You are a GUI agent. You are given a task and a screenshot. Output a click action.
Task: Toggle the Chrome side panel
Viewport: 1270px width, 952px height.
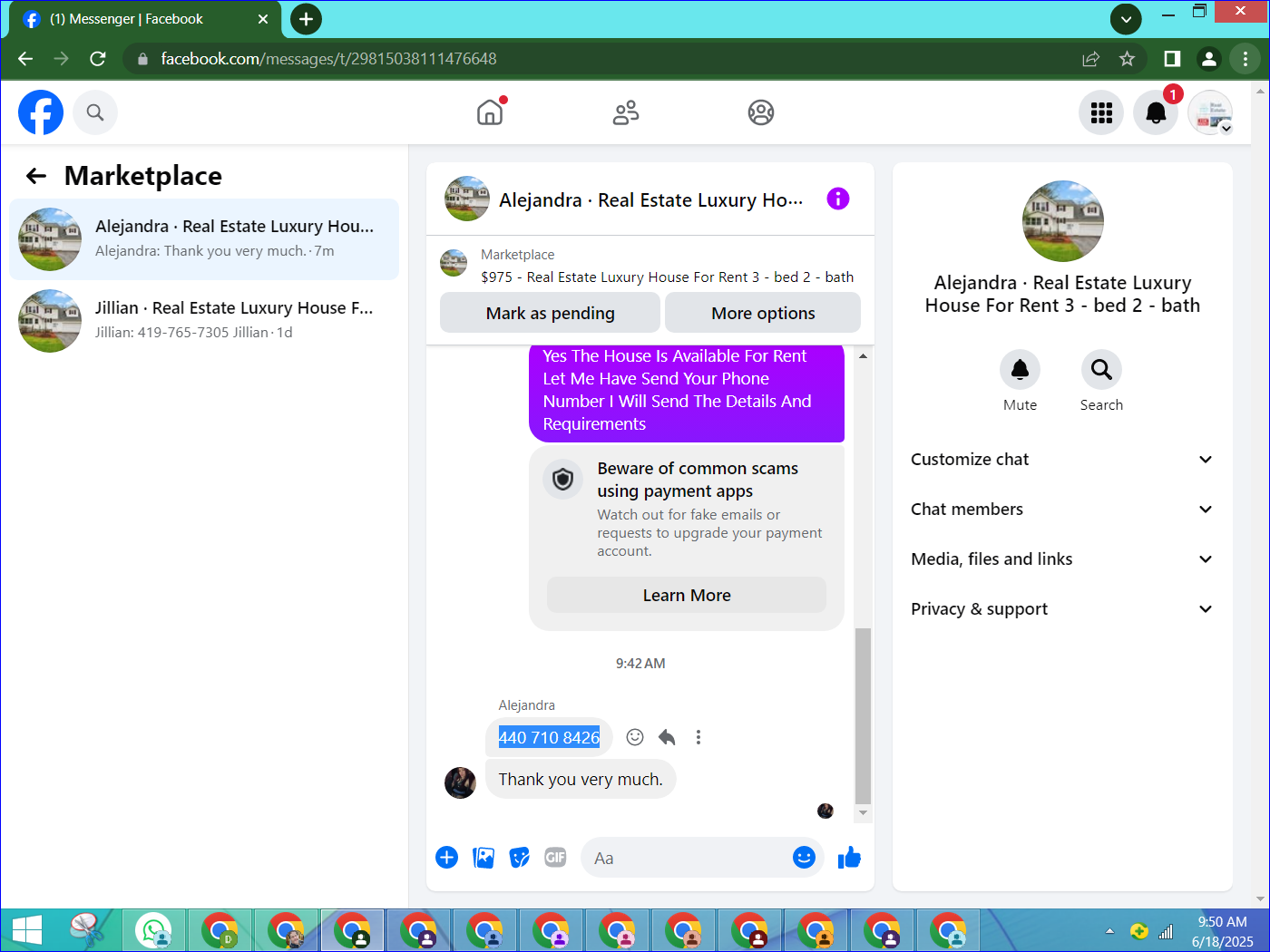point(1172,59)
